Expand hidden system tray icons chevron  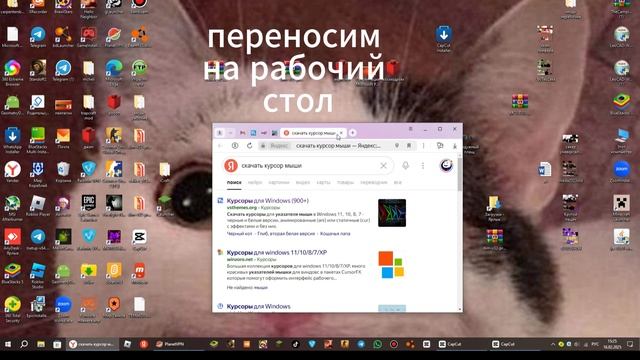(553, 344)
